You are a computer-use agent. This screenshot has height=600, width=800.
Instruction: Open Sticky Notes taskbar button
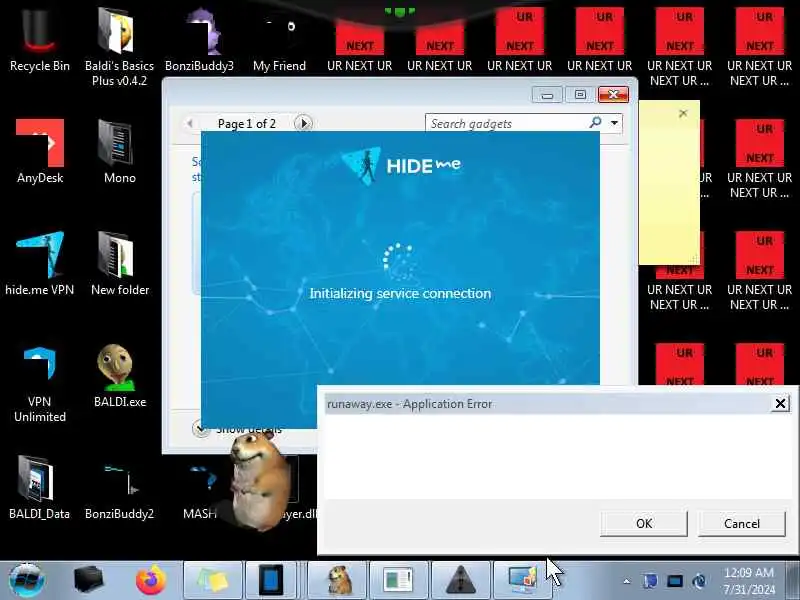(x=213, y=580)
